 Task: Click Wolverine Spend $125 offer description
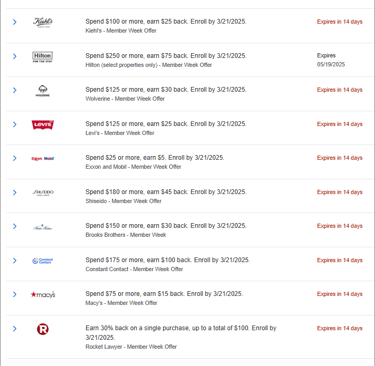click(166, 90)
